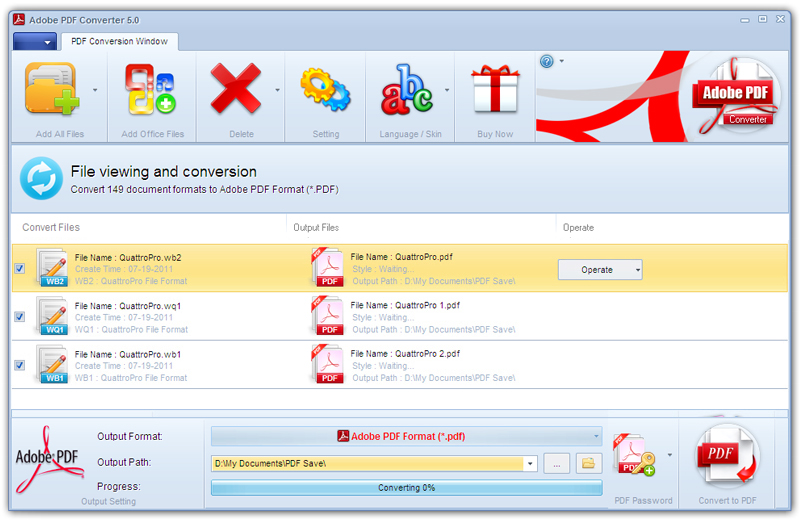The width and height of the screenshot is (800, 521).
Task: Select the PDF Conversion Window tab
Action: coord(119,41)
